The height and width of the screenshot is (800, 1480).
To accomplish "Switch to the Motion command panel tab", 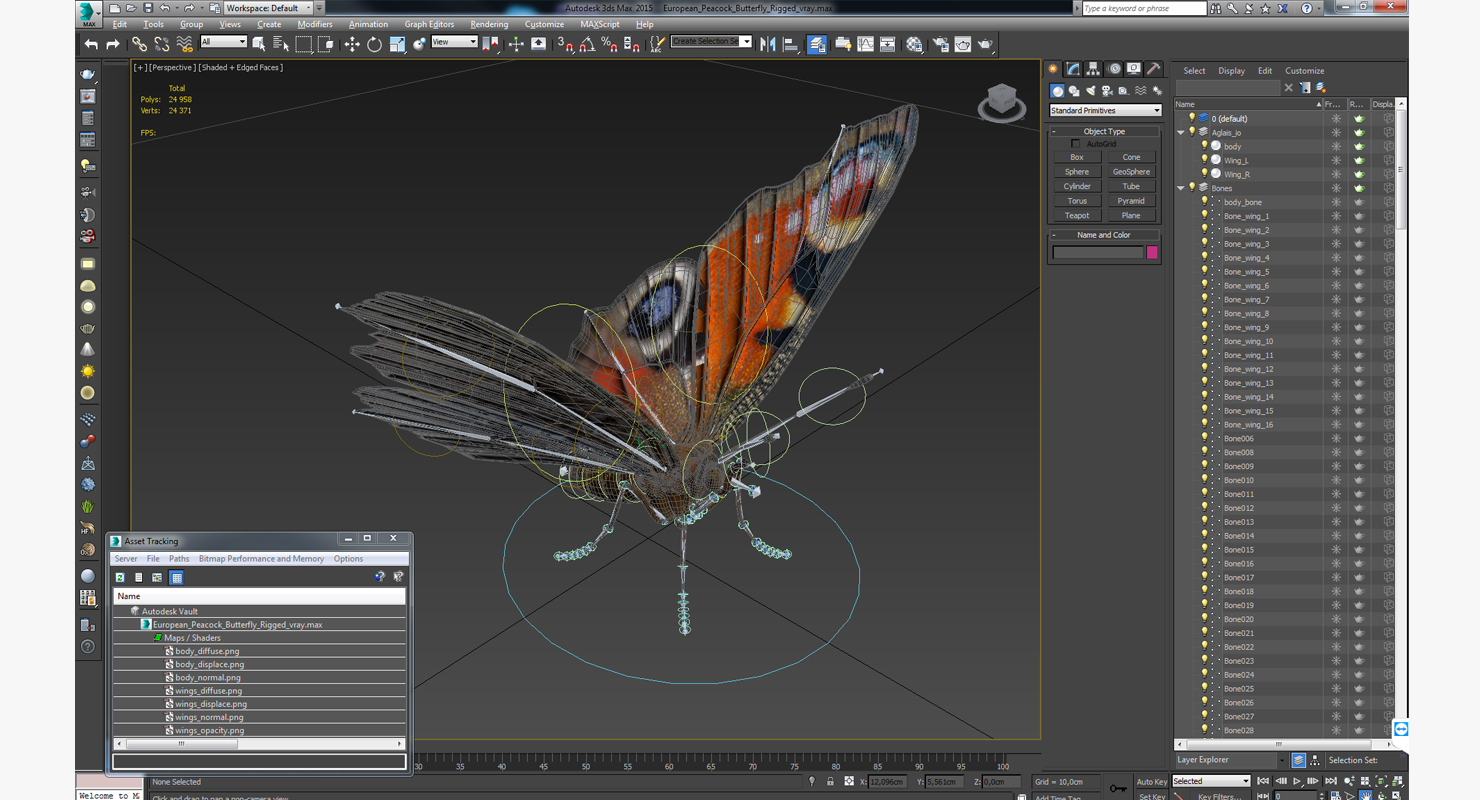I will (x=1114, y=69).
